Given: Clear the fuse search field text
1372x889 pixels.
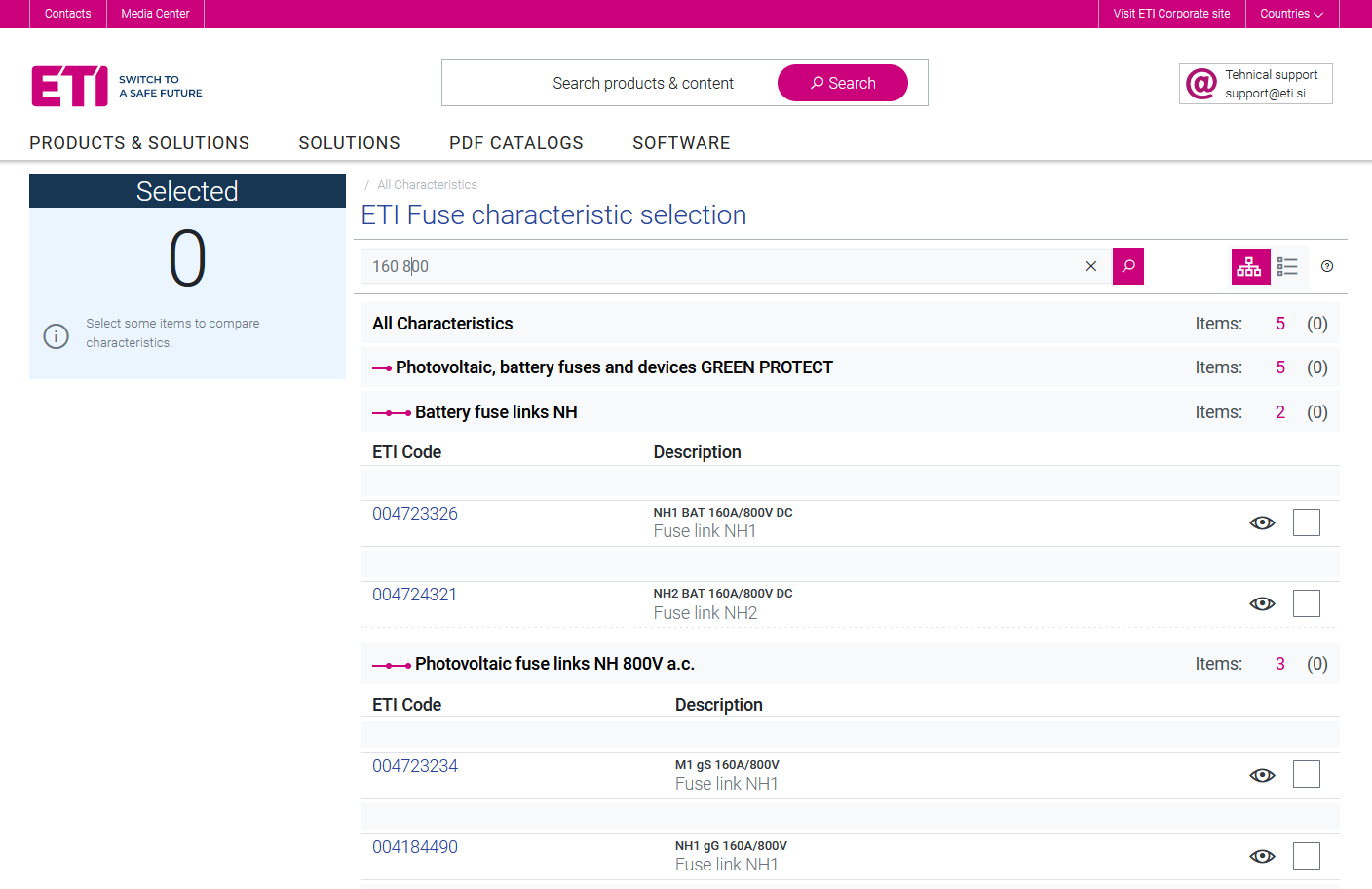Looking at the screenshot, I should pyautogui.click(x=1090, y=266).
